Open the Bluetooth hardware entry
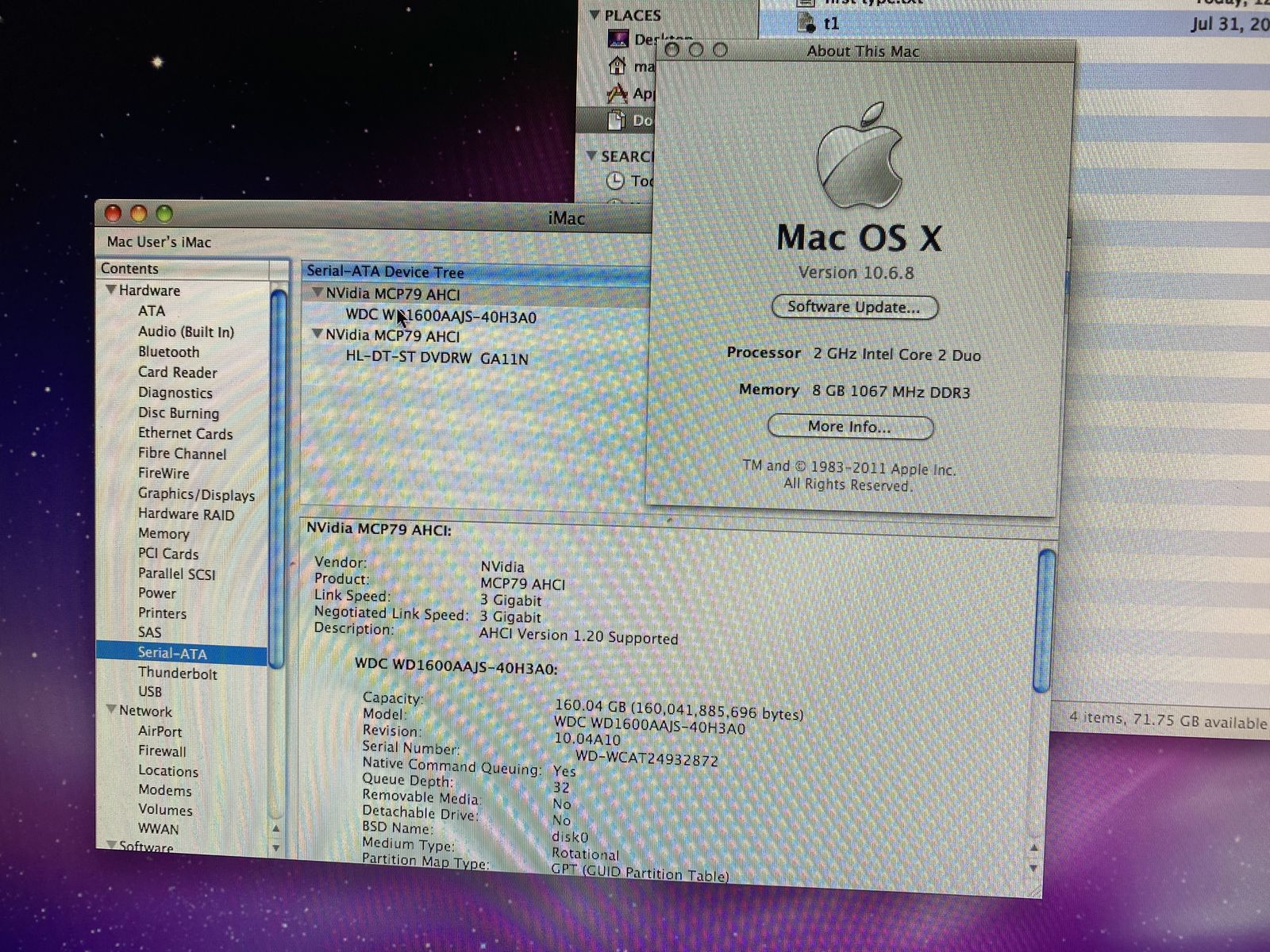1270x952 pixels. [x=168, y=351]
